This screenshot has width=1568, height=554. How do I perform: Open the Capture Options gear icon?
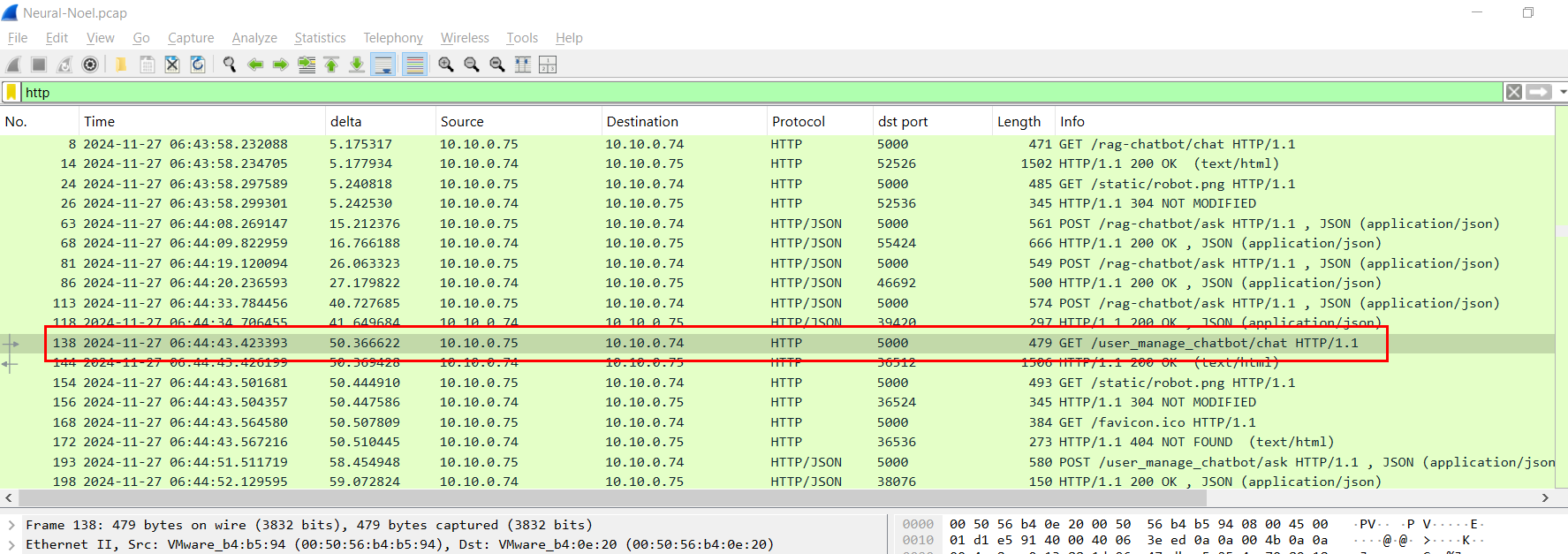click(x=90, y=65)
